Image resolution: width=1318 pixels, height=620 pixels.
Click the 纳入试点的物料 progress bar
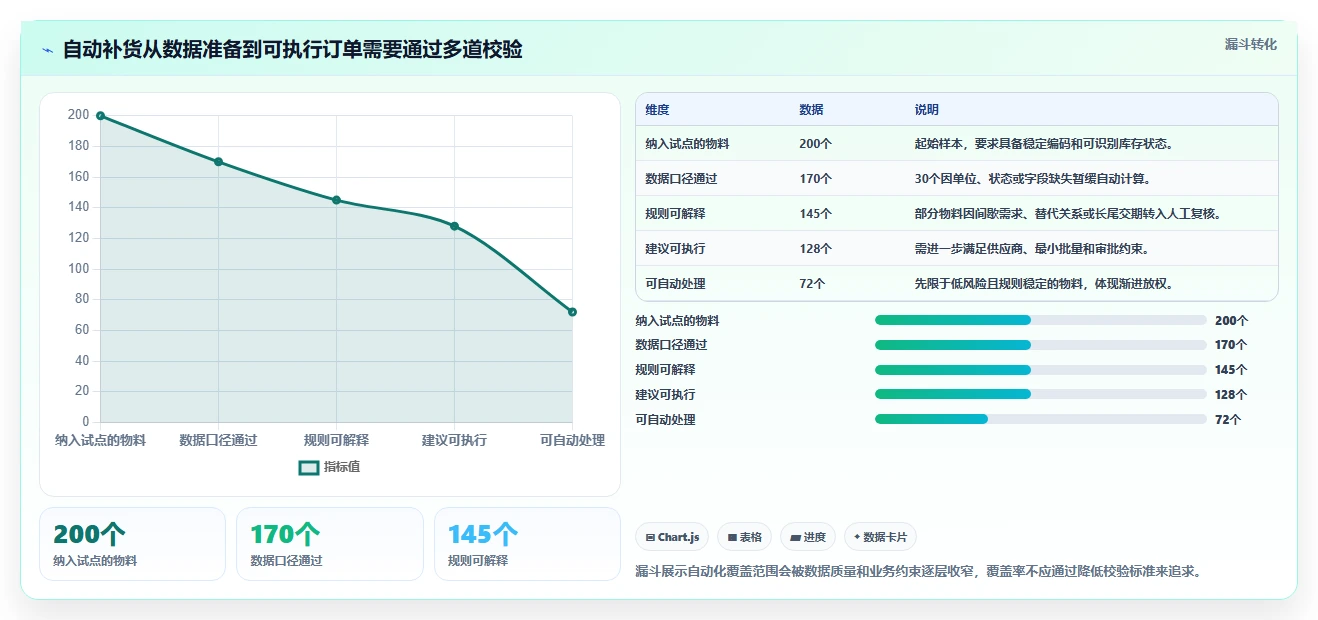pos(1040,320)
